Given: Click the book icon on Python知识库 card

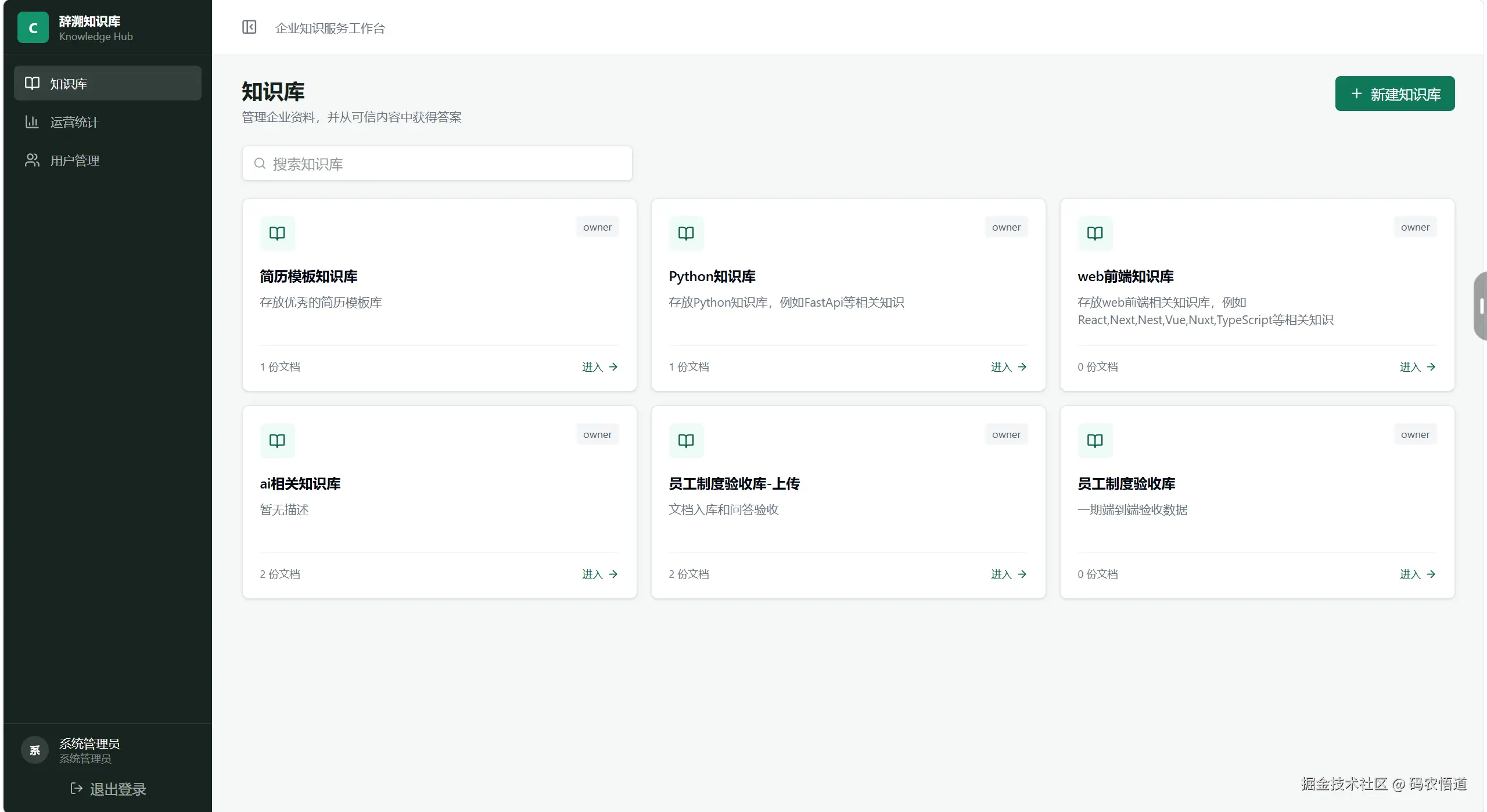Looking at the screenshot, I should click(x=686, y=233).
